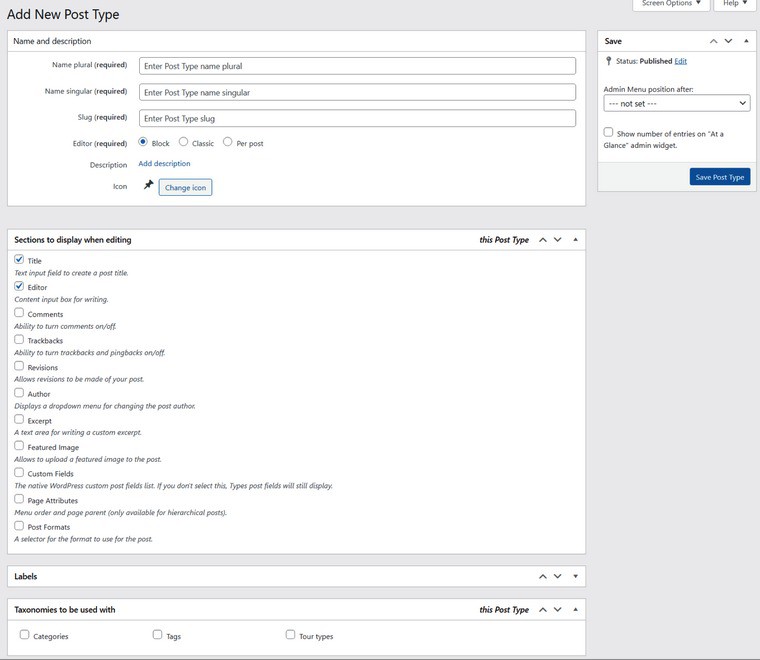
Task: Check the Featured Image option
Action: pos(19,446)
